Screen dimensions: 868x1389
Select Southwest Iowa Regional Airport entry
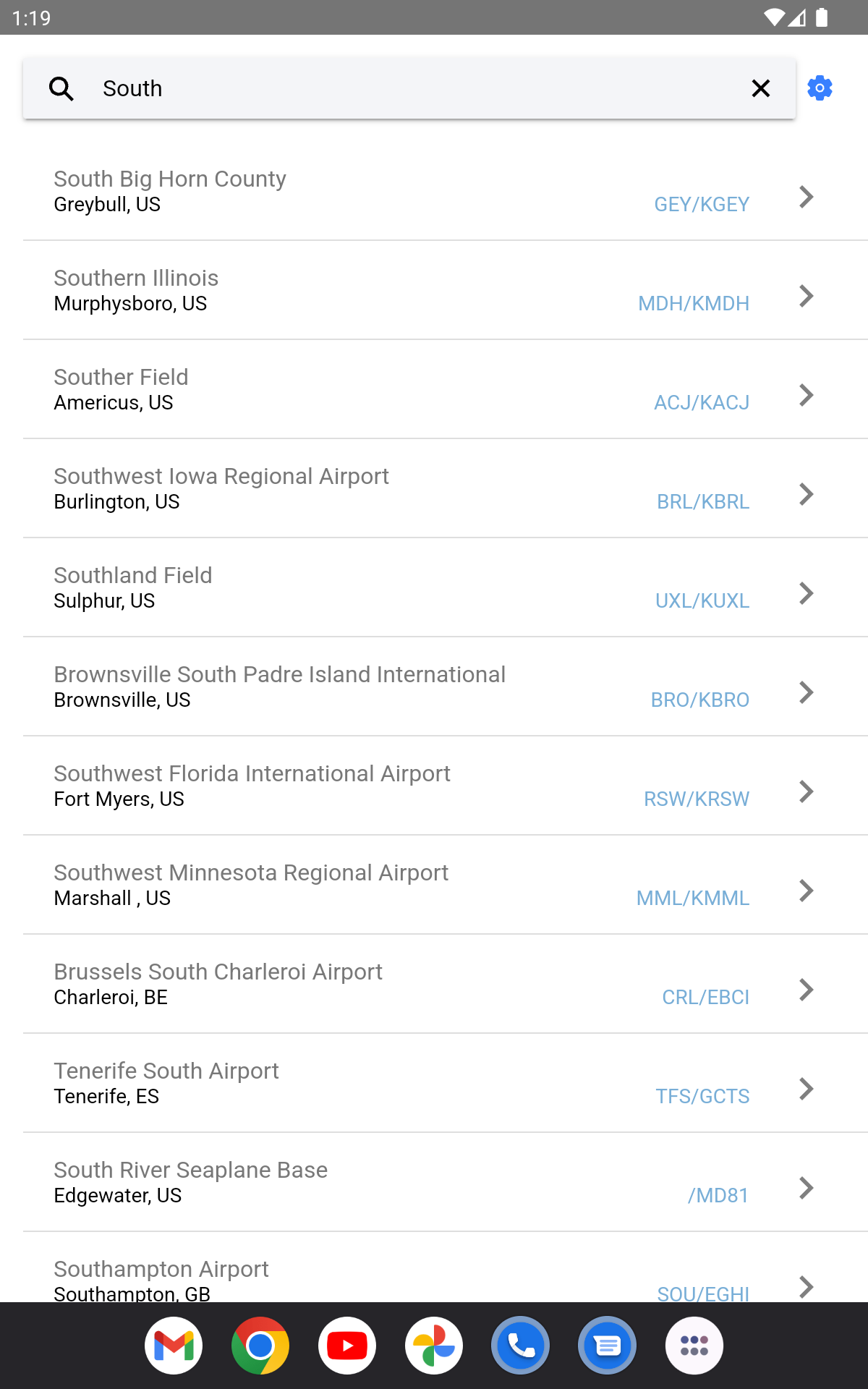(446, 488)
